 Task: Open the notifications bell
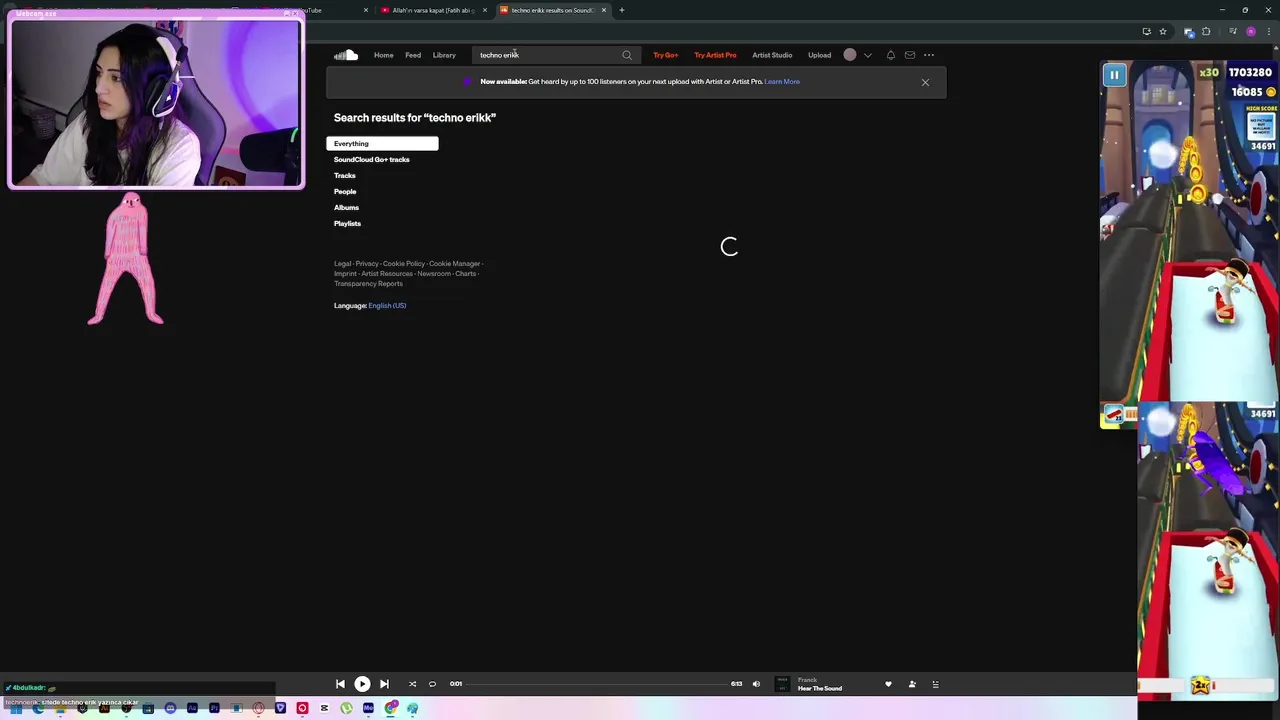tap(890, 55)
